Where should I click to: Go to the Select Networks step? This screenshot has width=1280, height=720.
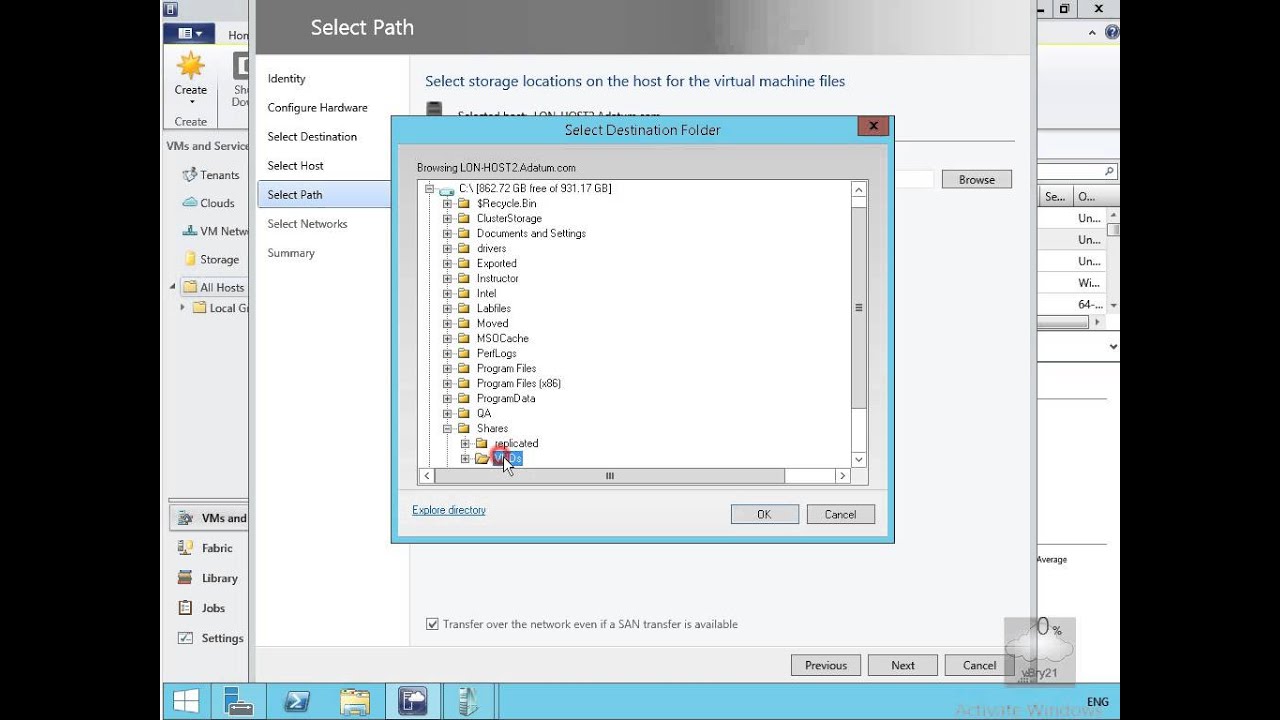(x=307, y=224)
